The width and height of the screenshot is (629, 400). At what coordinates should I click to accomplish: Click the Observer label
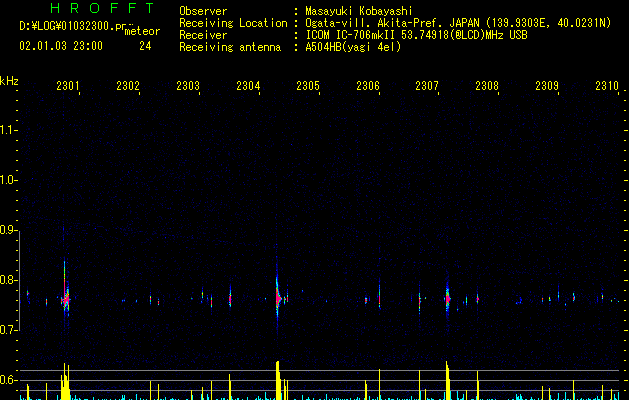click(203, 11)
